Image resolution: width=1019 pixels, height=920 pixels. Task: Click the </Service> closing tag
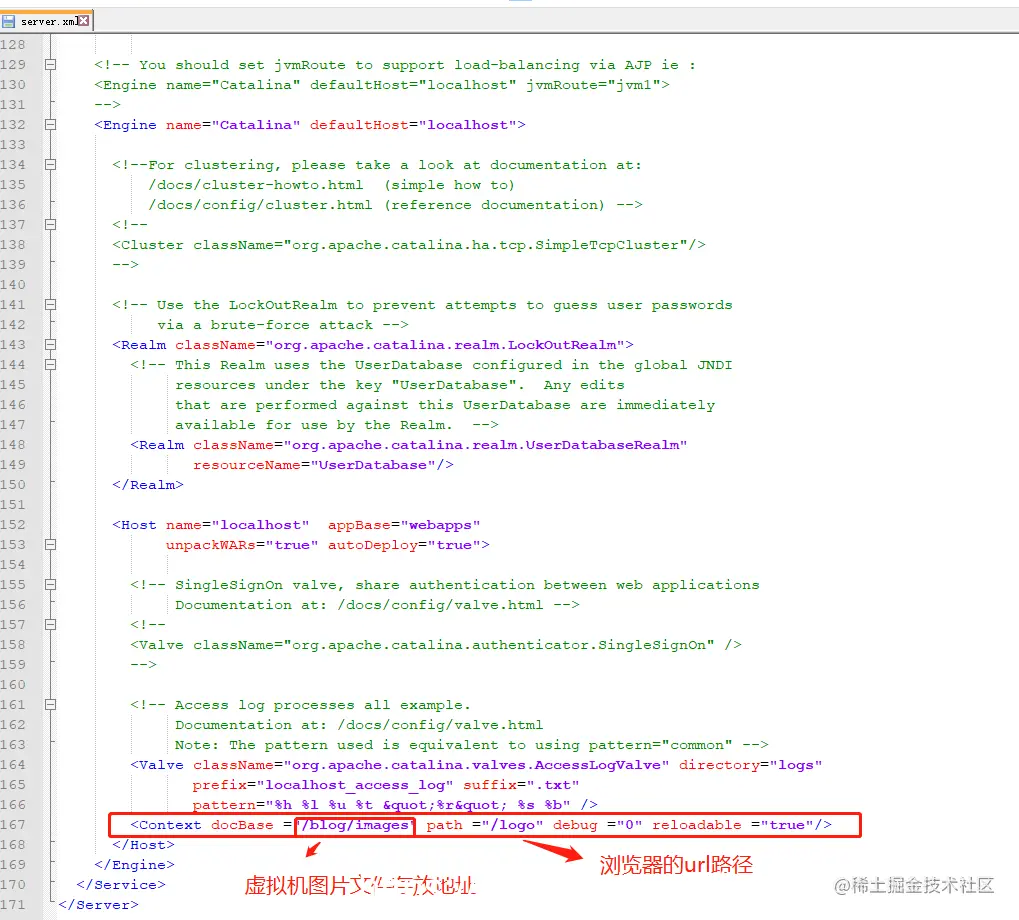pos(121,885)
